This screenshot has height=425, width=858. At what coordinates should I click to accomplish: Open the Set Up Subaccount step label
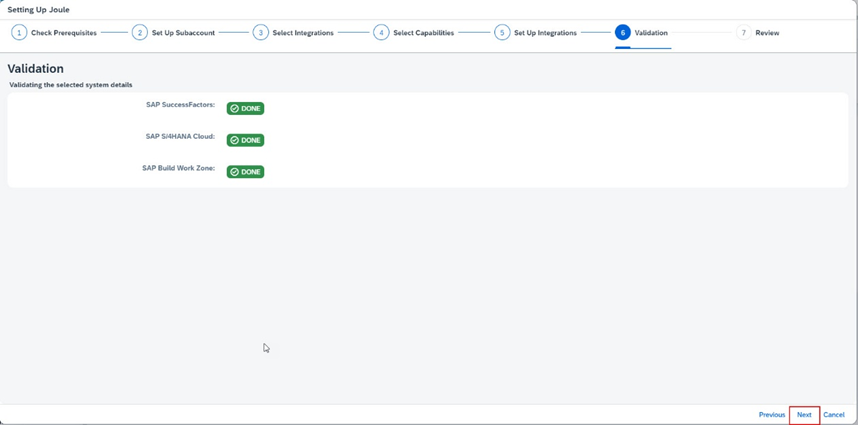pos(183,33)
